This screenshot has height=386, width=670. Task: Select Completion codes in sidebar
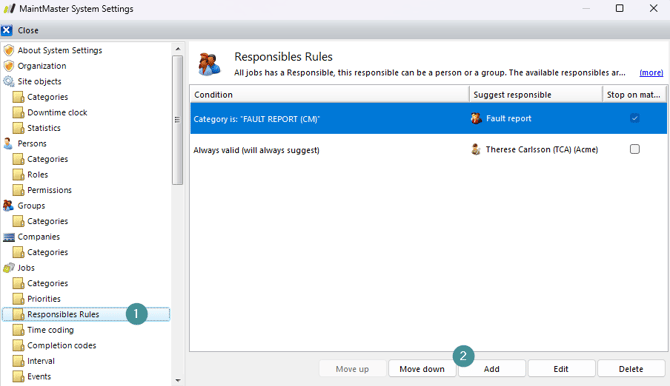(62, 345)
